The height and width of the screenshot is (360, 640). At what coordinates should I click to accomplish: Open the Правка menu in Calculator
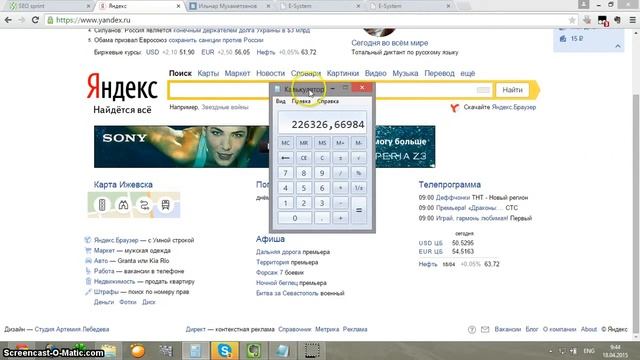[301, 101]
